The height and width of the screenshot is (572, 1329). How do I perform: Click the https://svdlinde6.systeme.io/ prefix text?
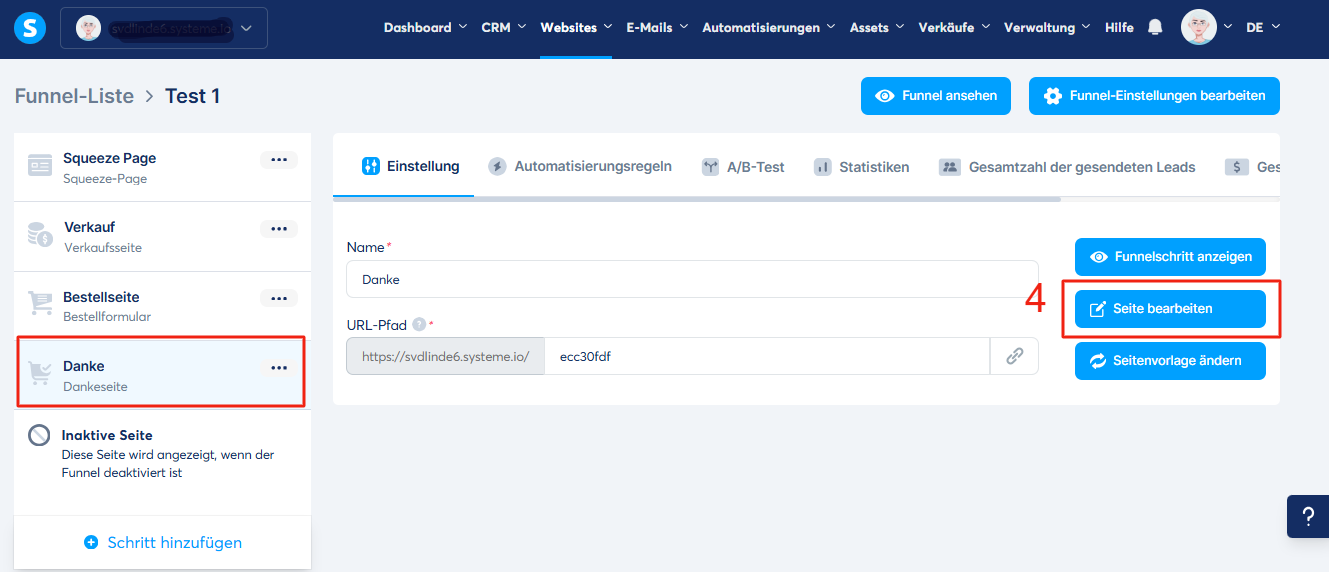click(x=445, y=356)
